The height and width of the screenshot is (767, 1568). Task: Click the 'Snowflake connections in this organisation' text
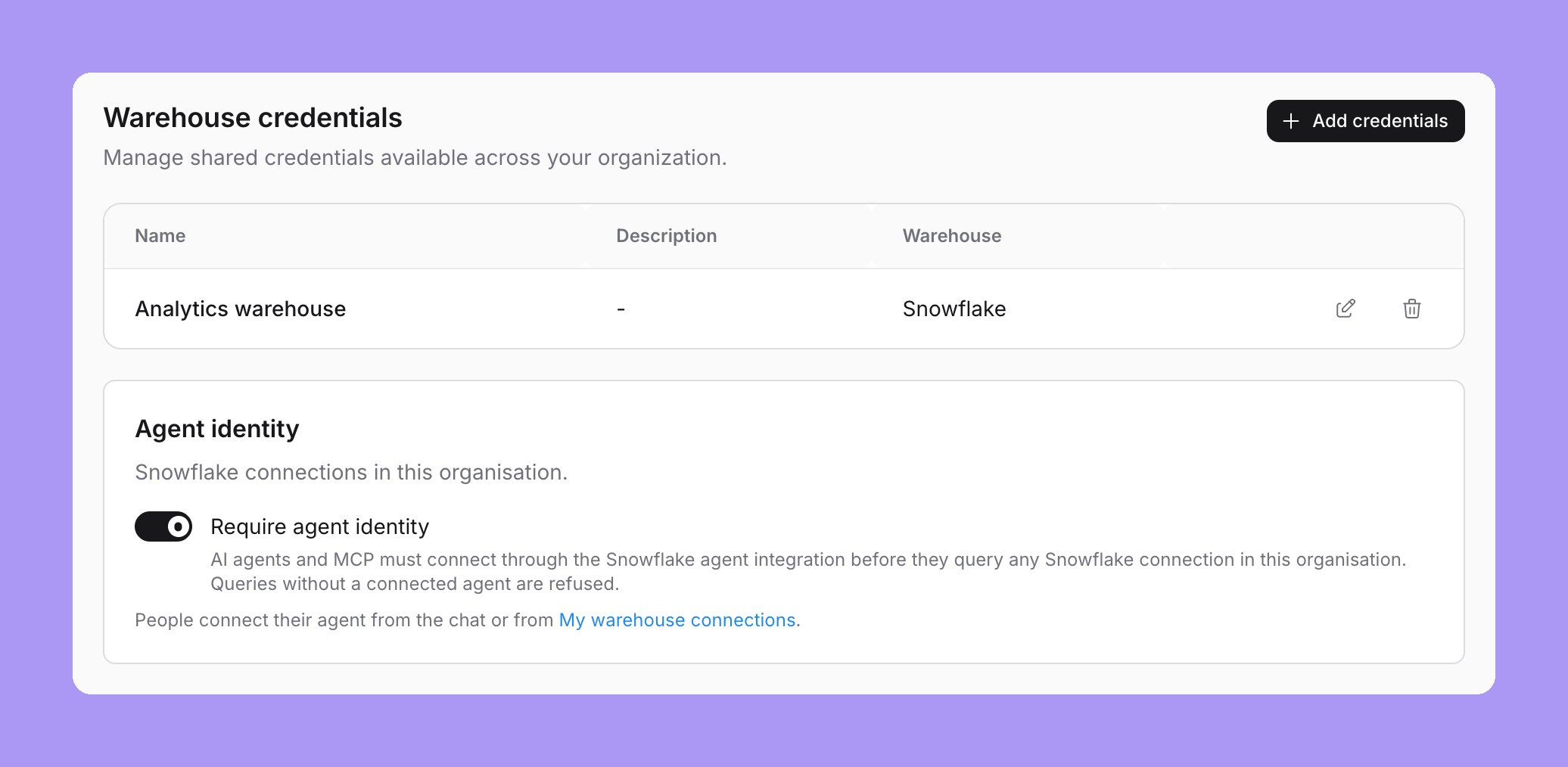click(x=351, y=472)
